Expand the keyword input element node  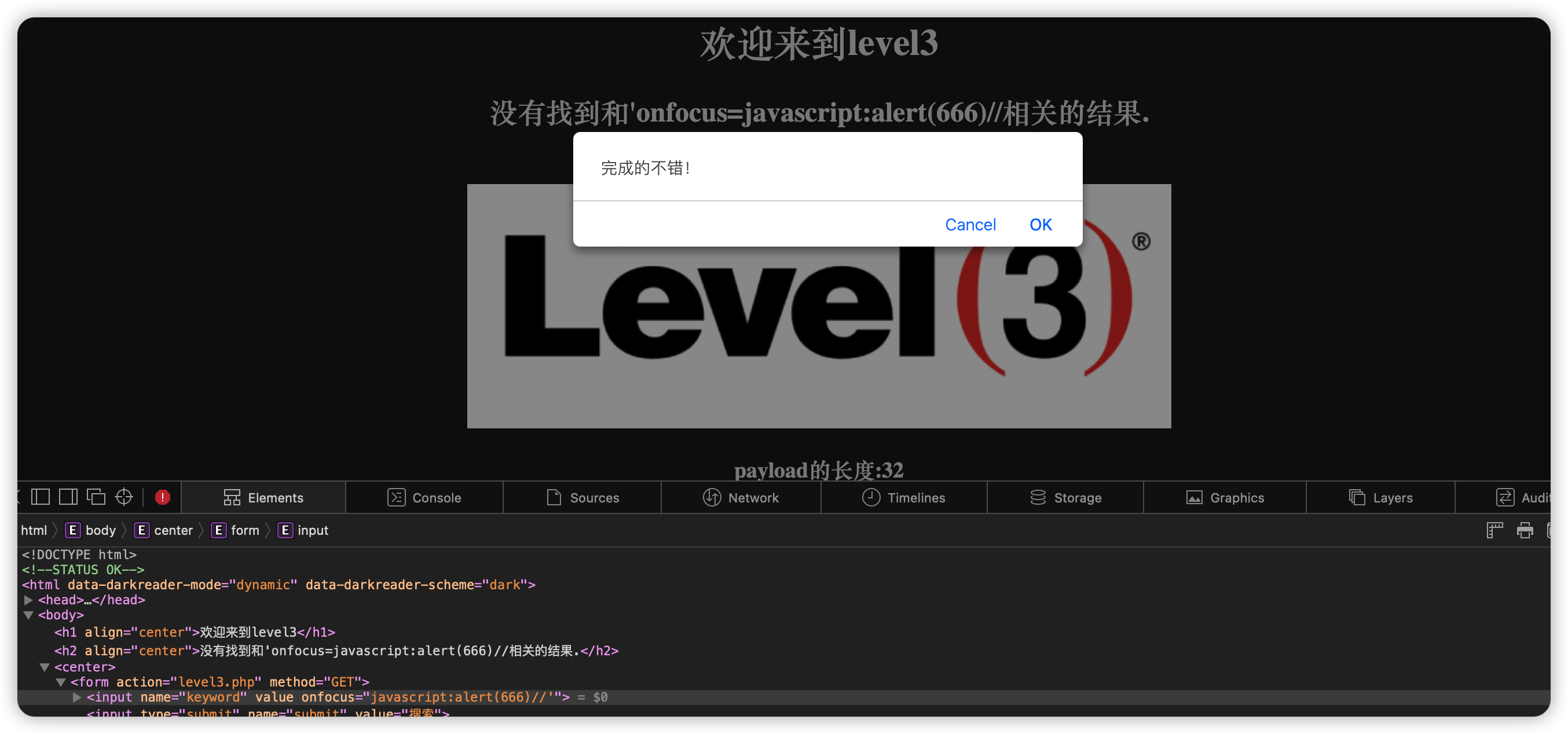tap(76, 697)
